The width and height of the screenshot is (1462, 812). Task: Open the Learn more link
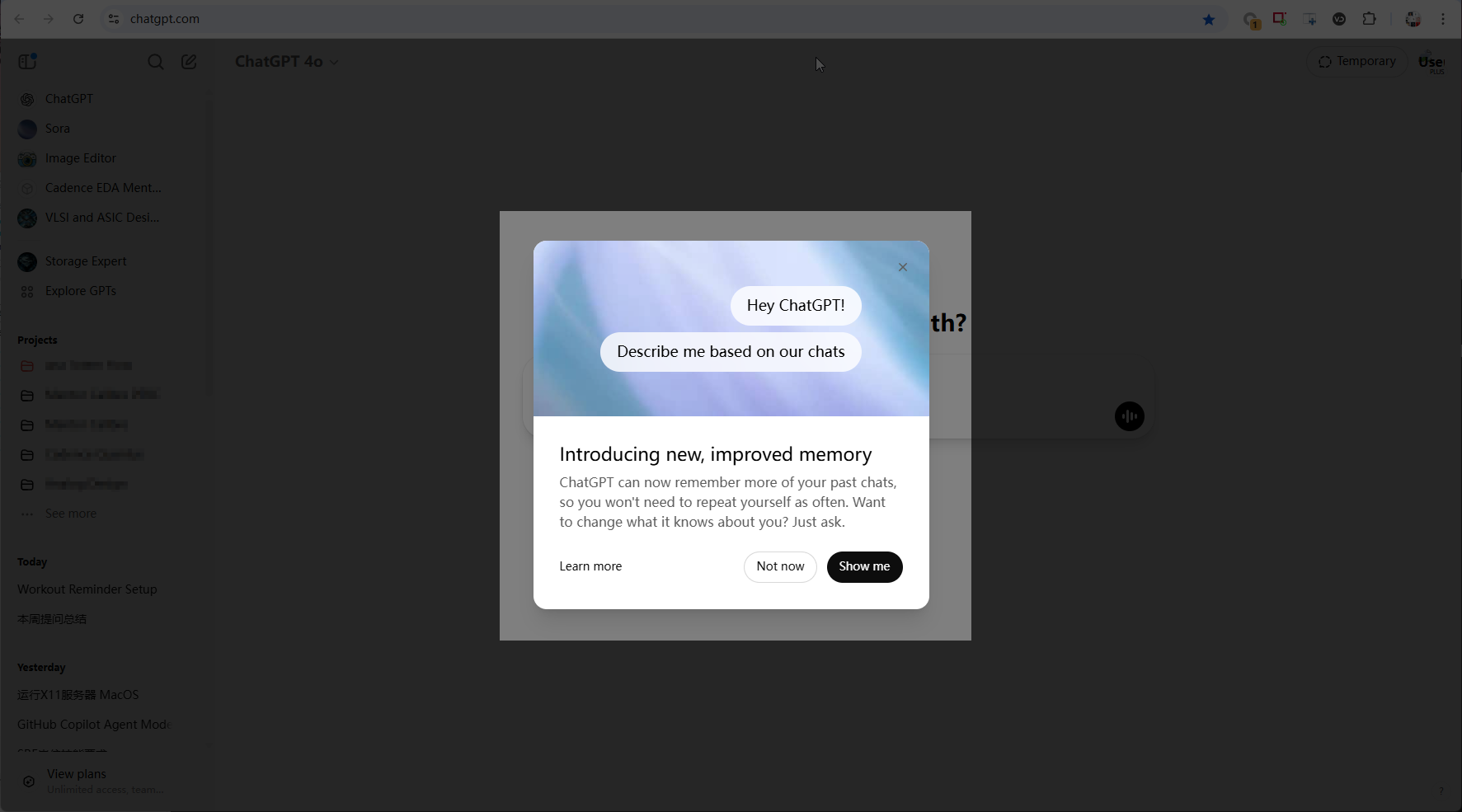[x=590, y=566]
